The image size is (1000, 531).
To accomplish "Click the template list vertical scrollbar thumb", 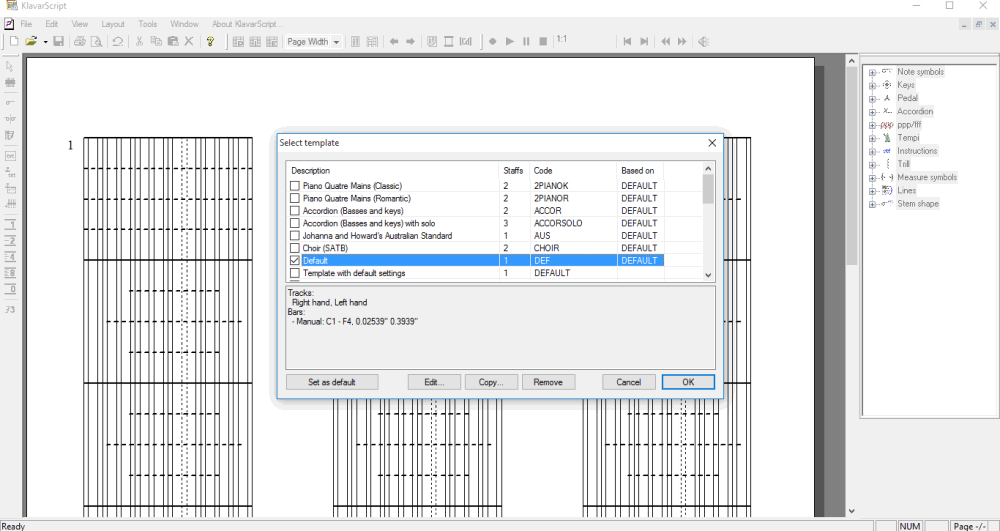I will coord(708,189).
